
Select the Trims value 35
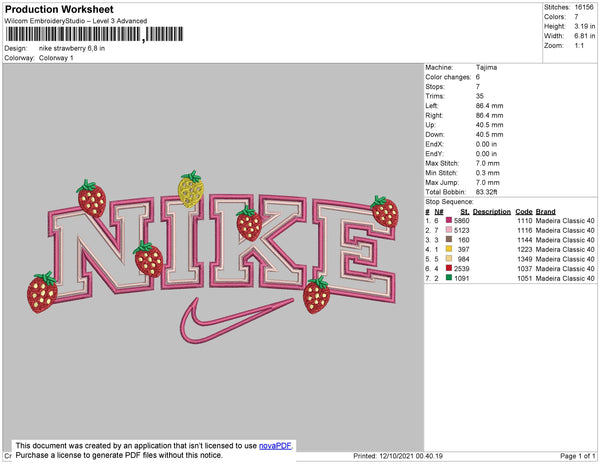pos(479,96)
